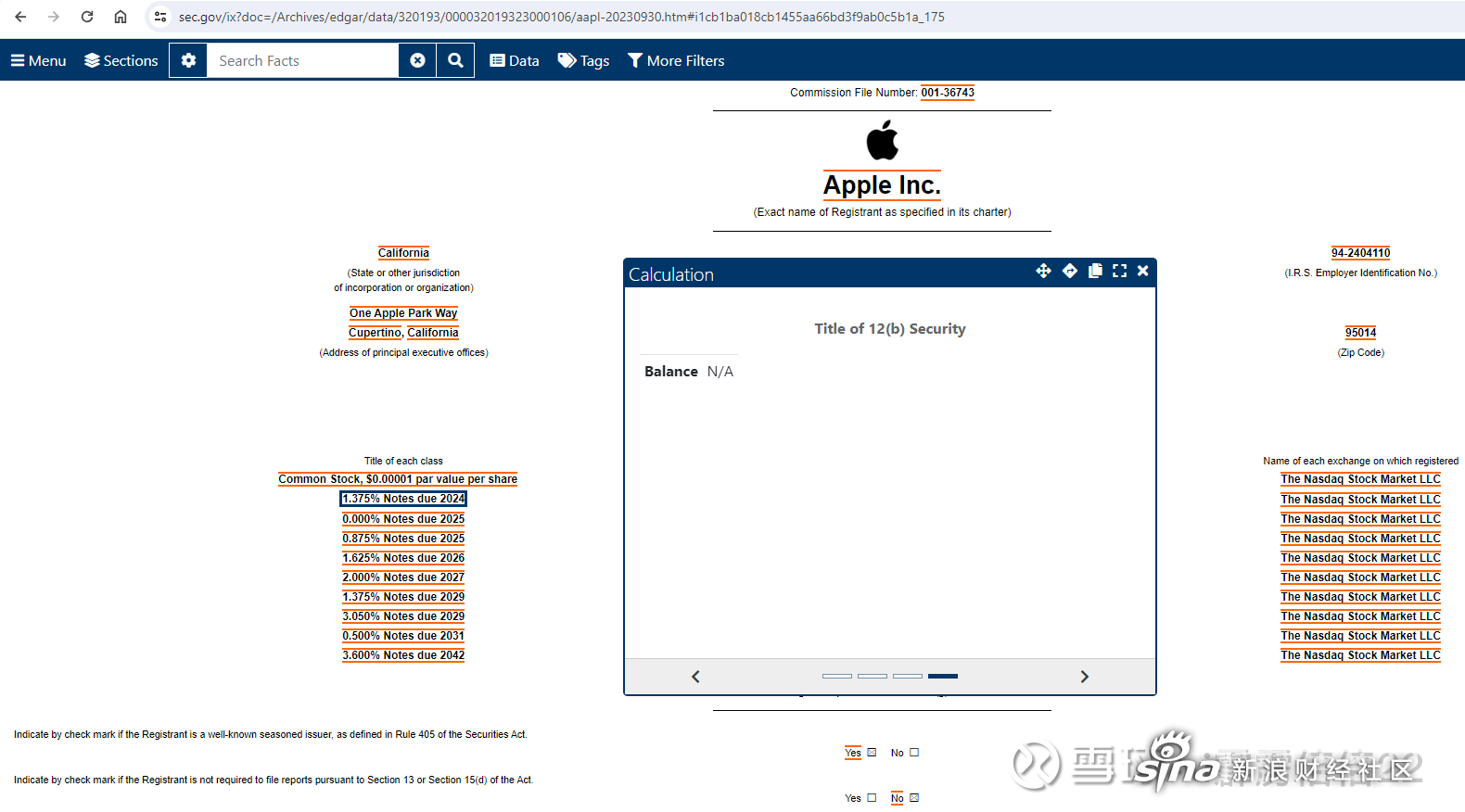Image resolution: width=1465 pixels, height=812 pixels.
Task: Go to previous slide in Calculation dialog
Action: (695, 677)
